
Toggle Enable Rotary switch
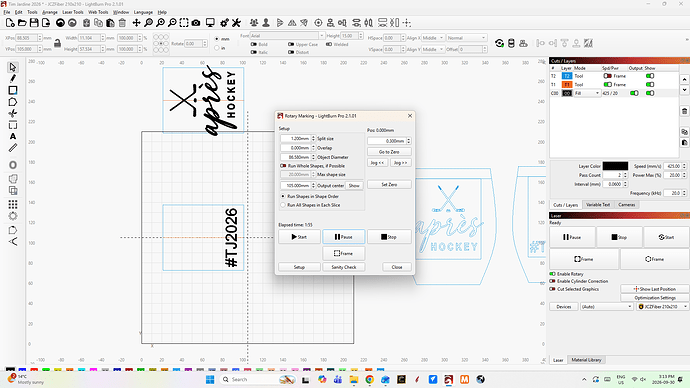coord(552,274)
